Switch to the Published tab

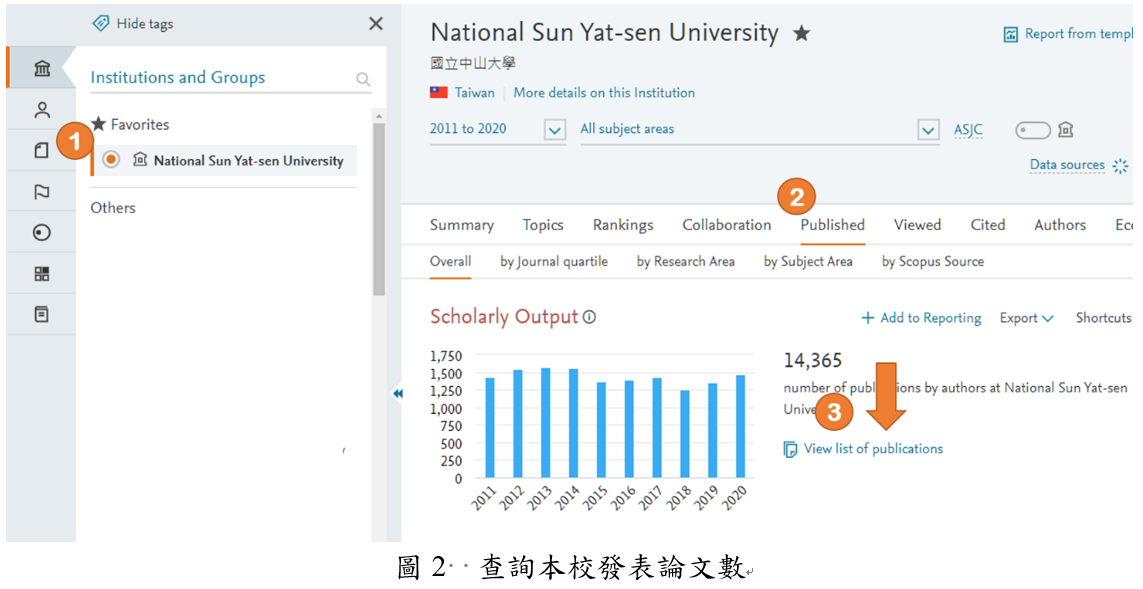(x=832, y=225)
